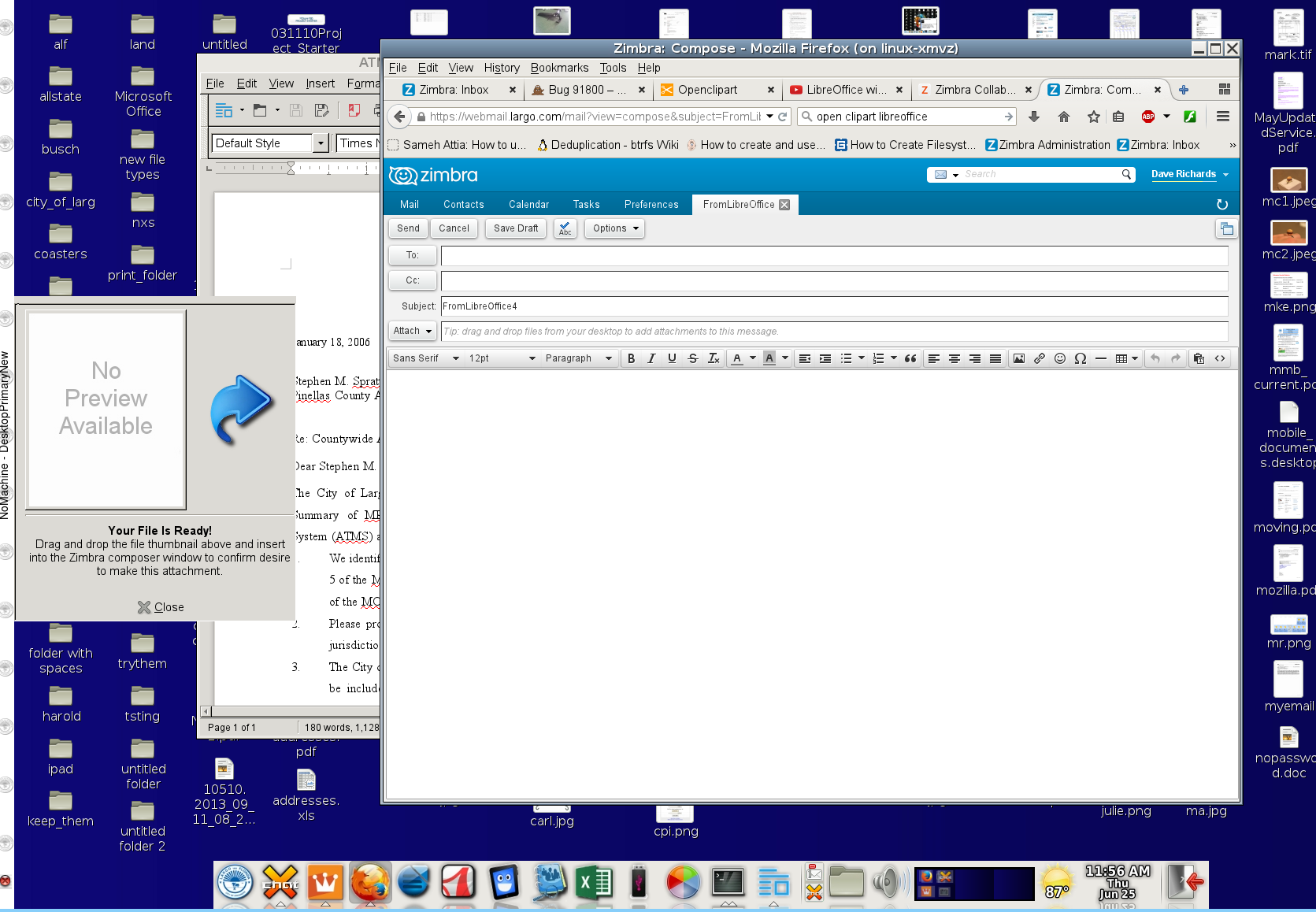Open the Insert menu in LibreOffice

(320, 83)
